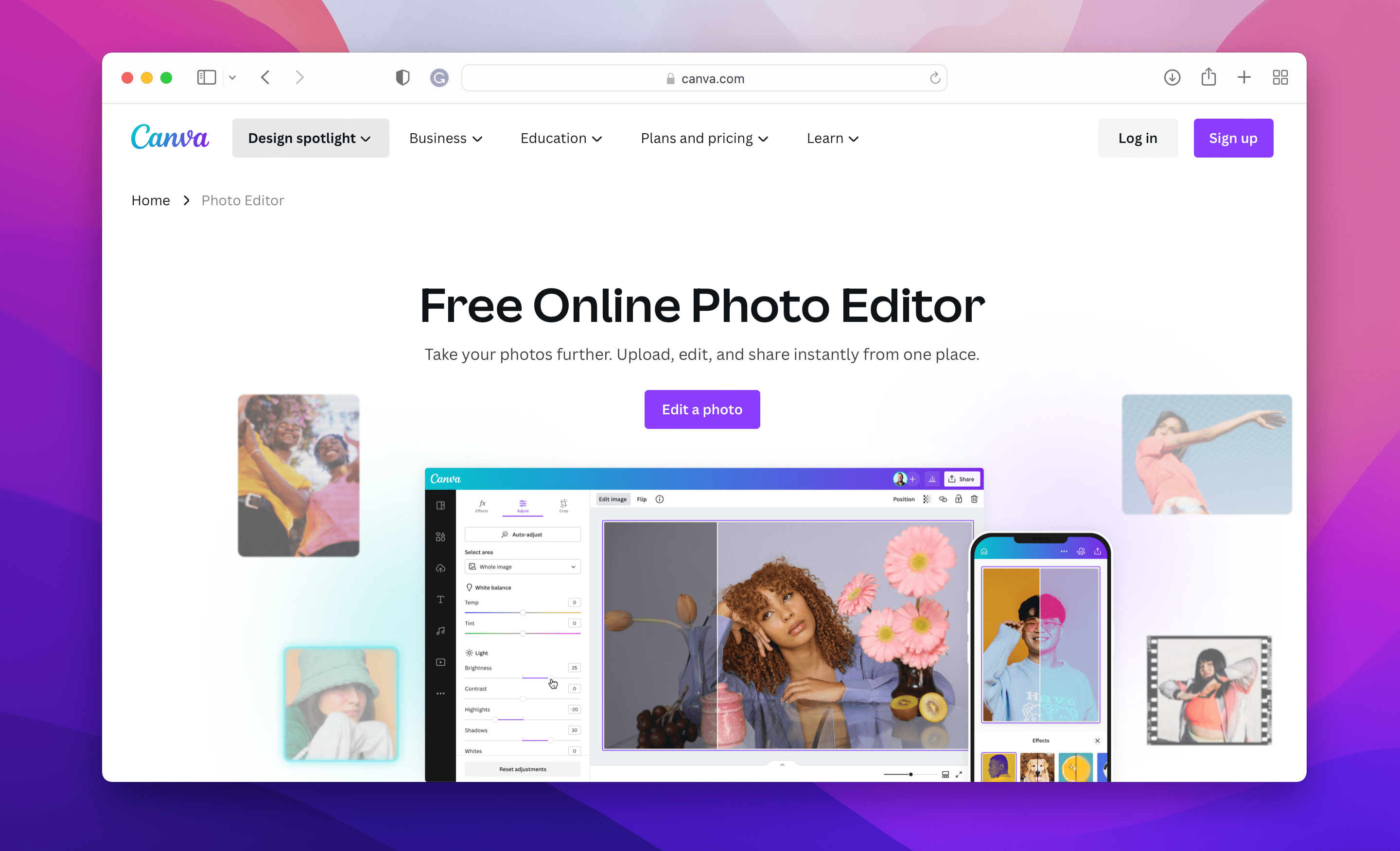Click the Upload icon in sidebar
This screenshot has width=1400, height=851.
[441, 568]
